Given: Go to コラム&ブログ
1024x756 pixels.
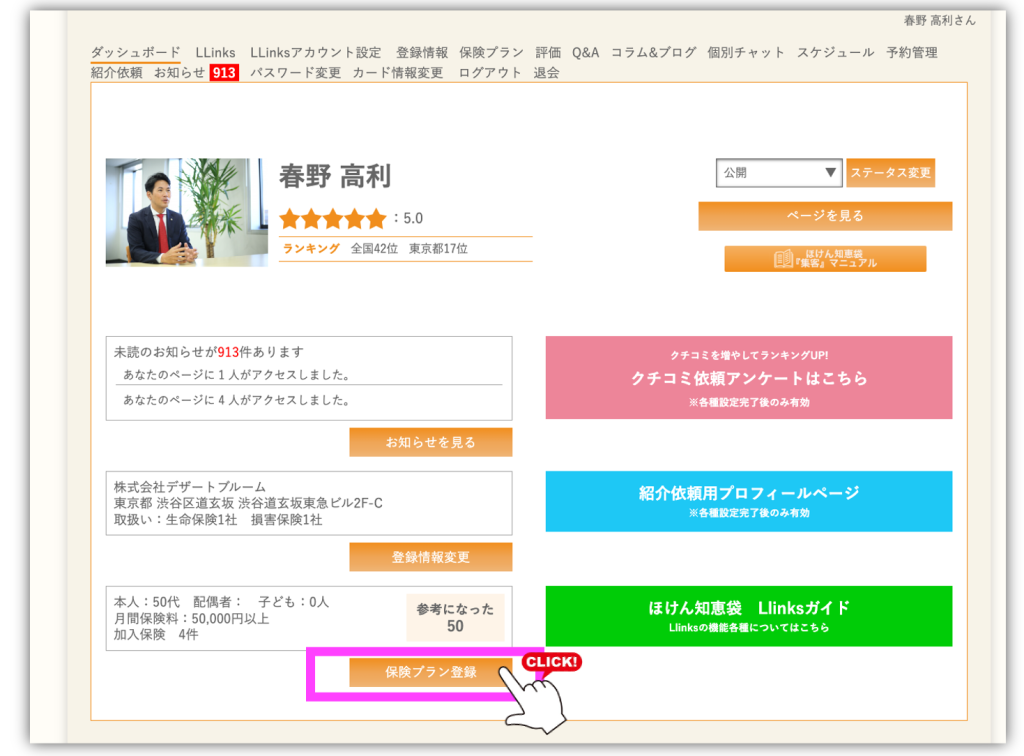Looking at the screenshot, I should tap(653, 52).
